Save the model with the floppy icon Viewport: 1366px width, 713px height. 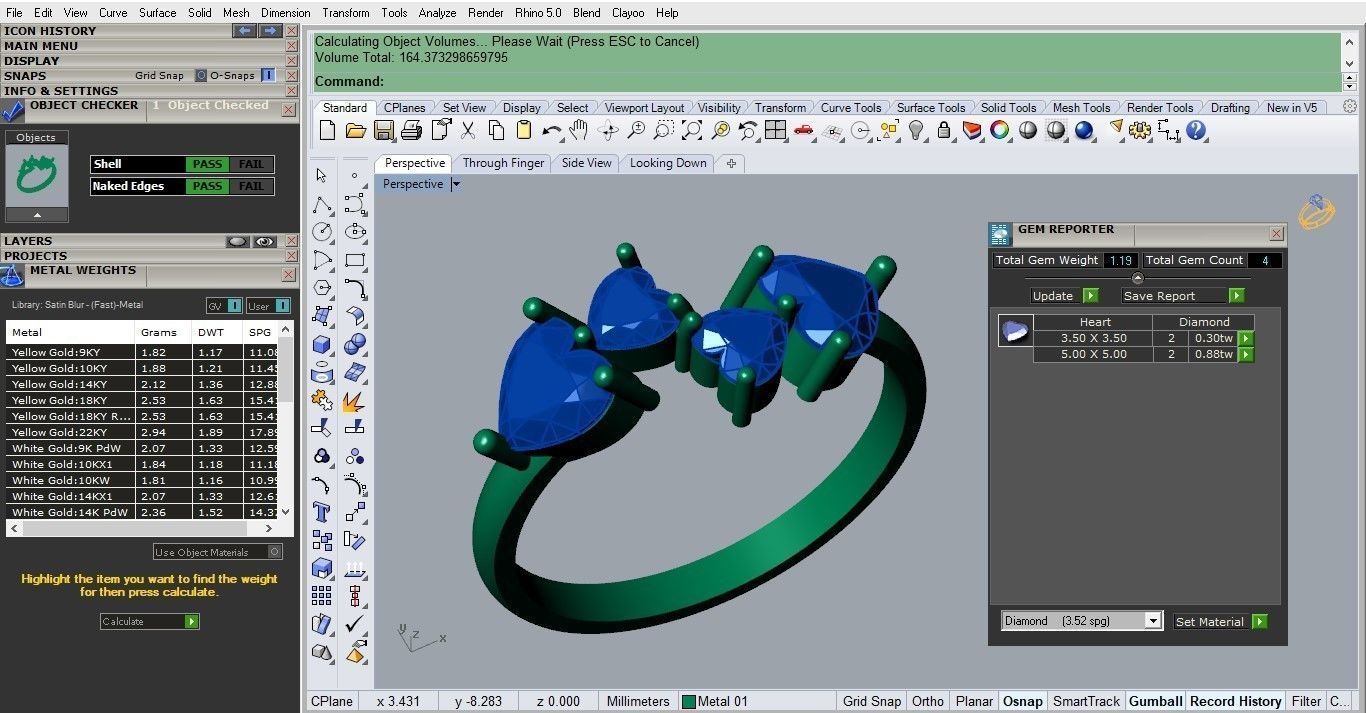(x=383, y=130)
